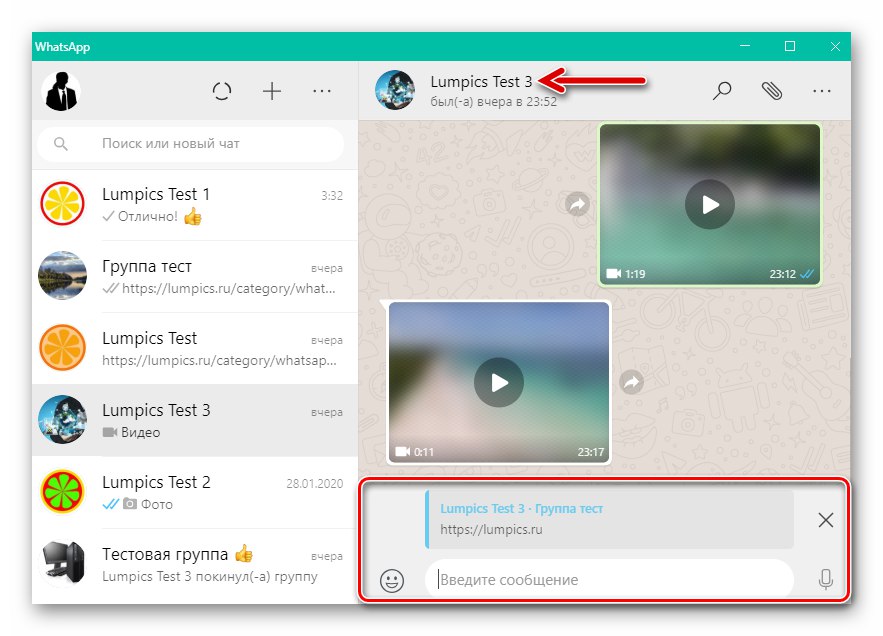This screenshot has width=883, height=636.
Task: Click the 'Введите сообщение' message field
Action: [x=609, y=579]
